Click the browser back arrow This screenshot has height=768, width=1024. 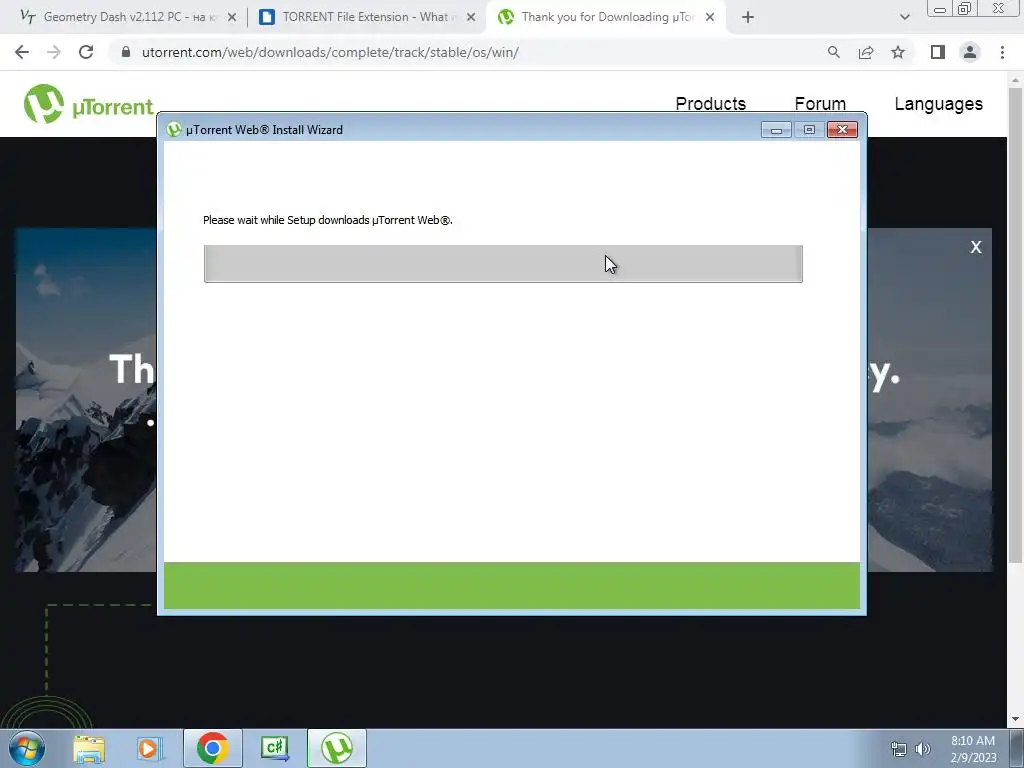(22, 52)
